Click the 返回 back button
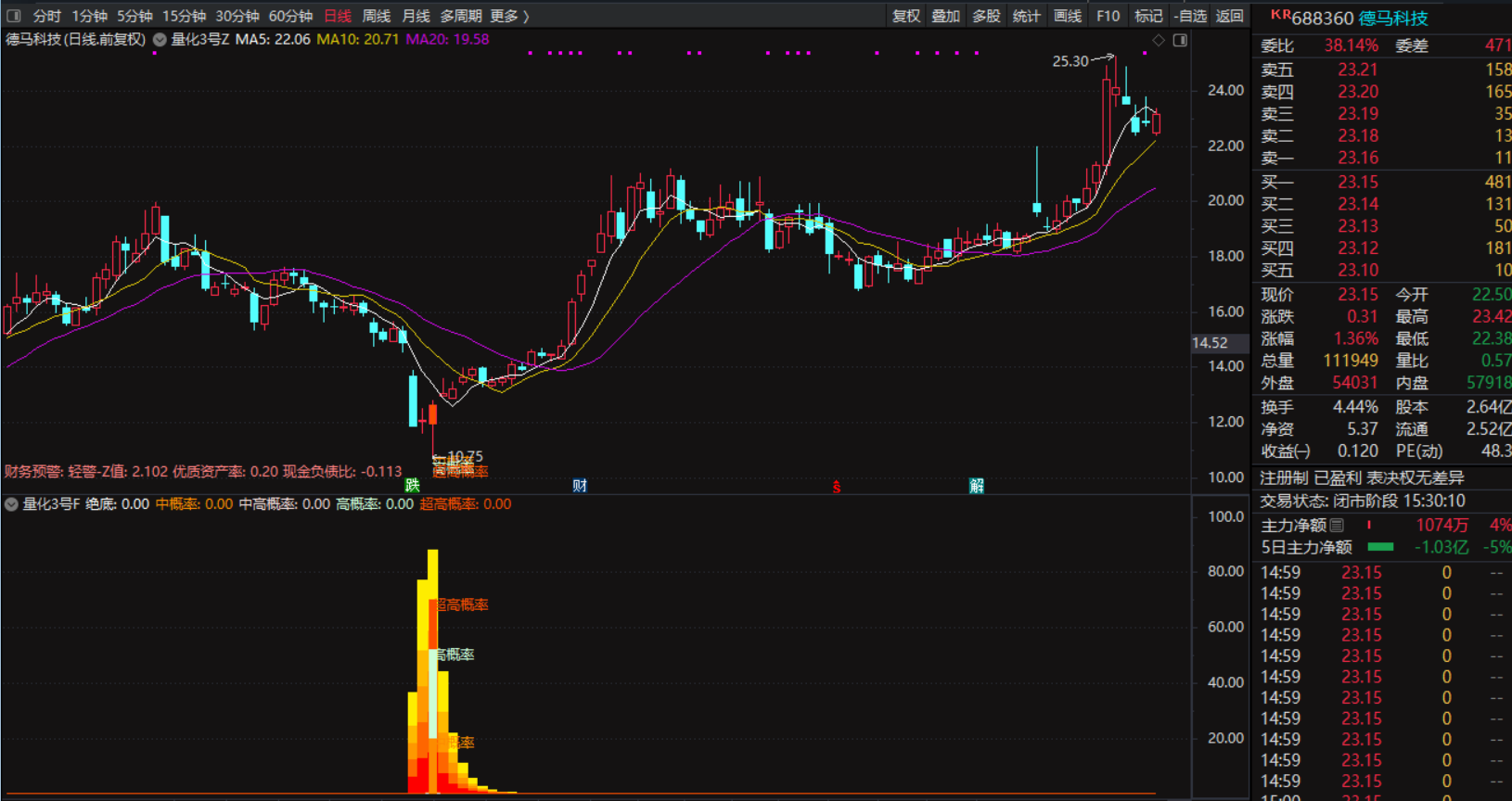 1229,16
